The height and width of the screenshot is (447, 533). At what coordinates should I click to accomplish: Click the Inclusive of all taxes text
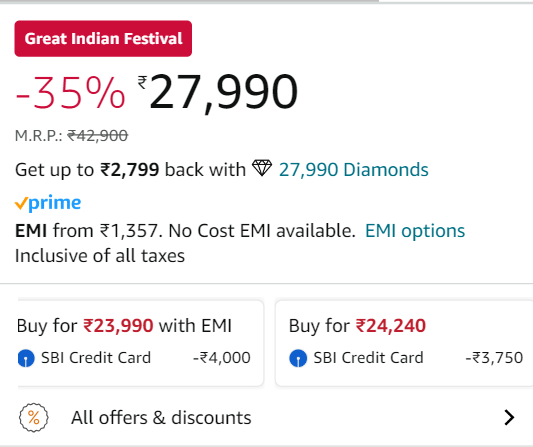(100, 256)
